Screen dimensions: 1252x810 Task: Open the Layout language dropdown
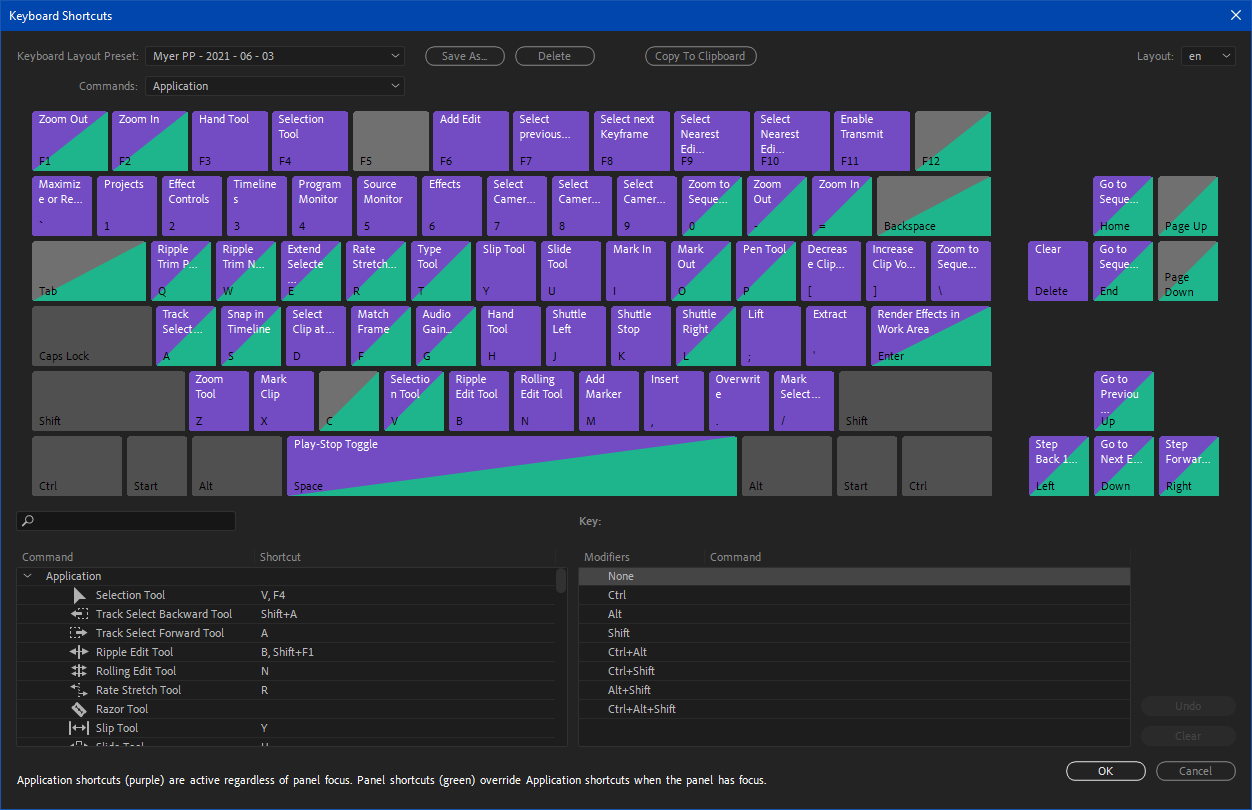click(x=1208, y=56)
